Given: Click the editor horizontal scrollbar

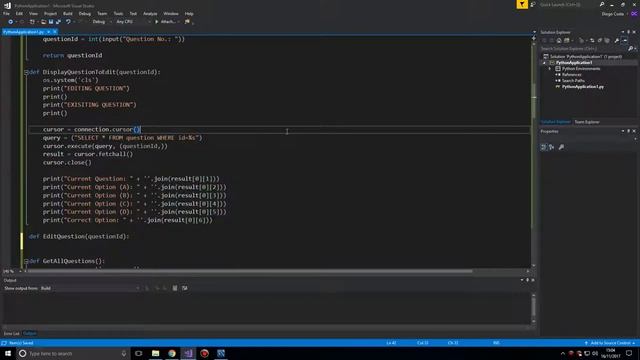Looking at the screenshot, I should pyautogui.click(x=250, y=271).
